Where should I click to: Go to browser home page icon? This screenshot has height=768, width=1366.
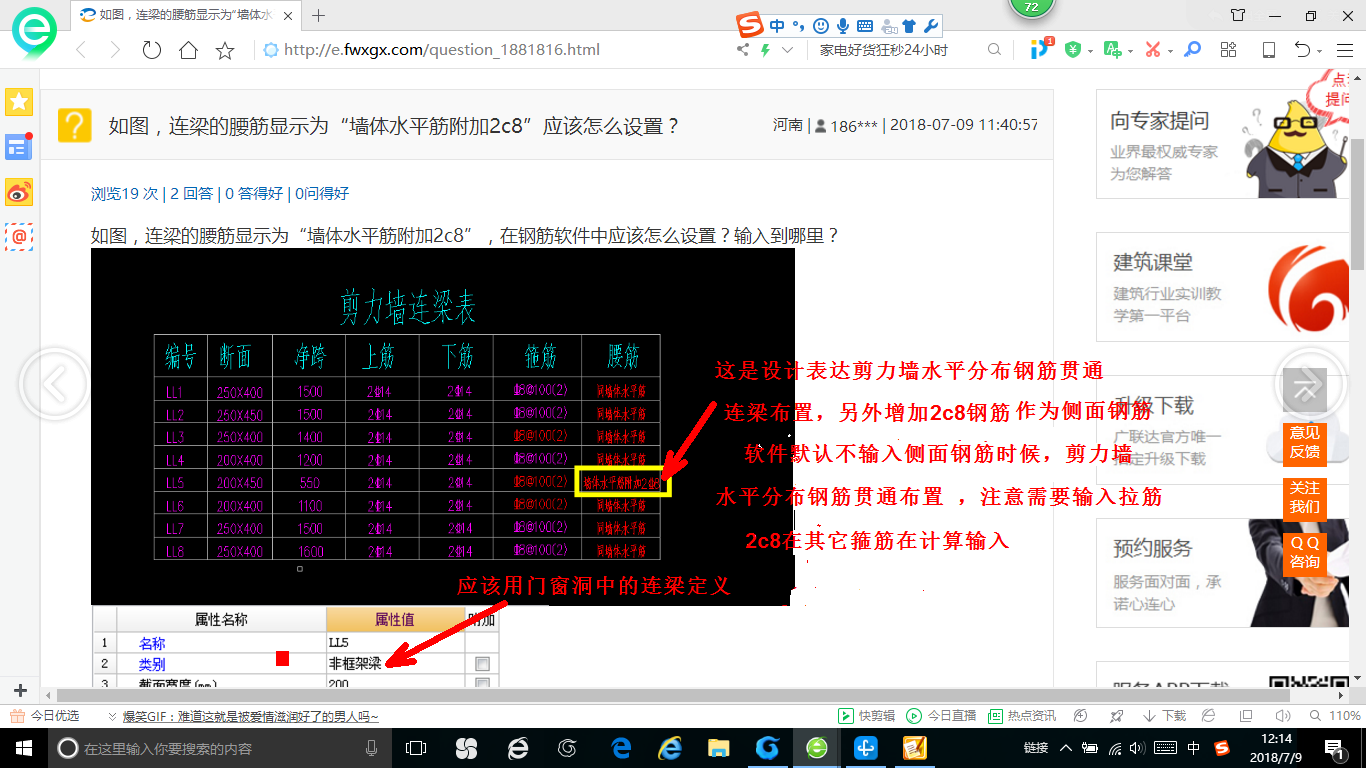(x=188, y=50)
